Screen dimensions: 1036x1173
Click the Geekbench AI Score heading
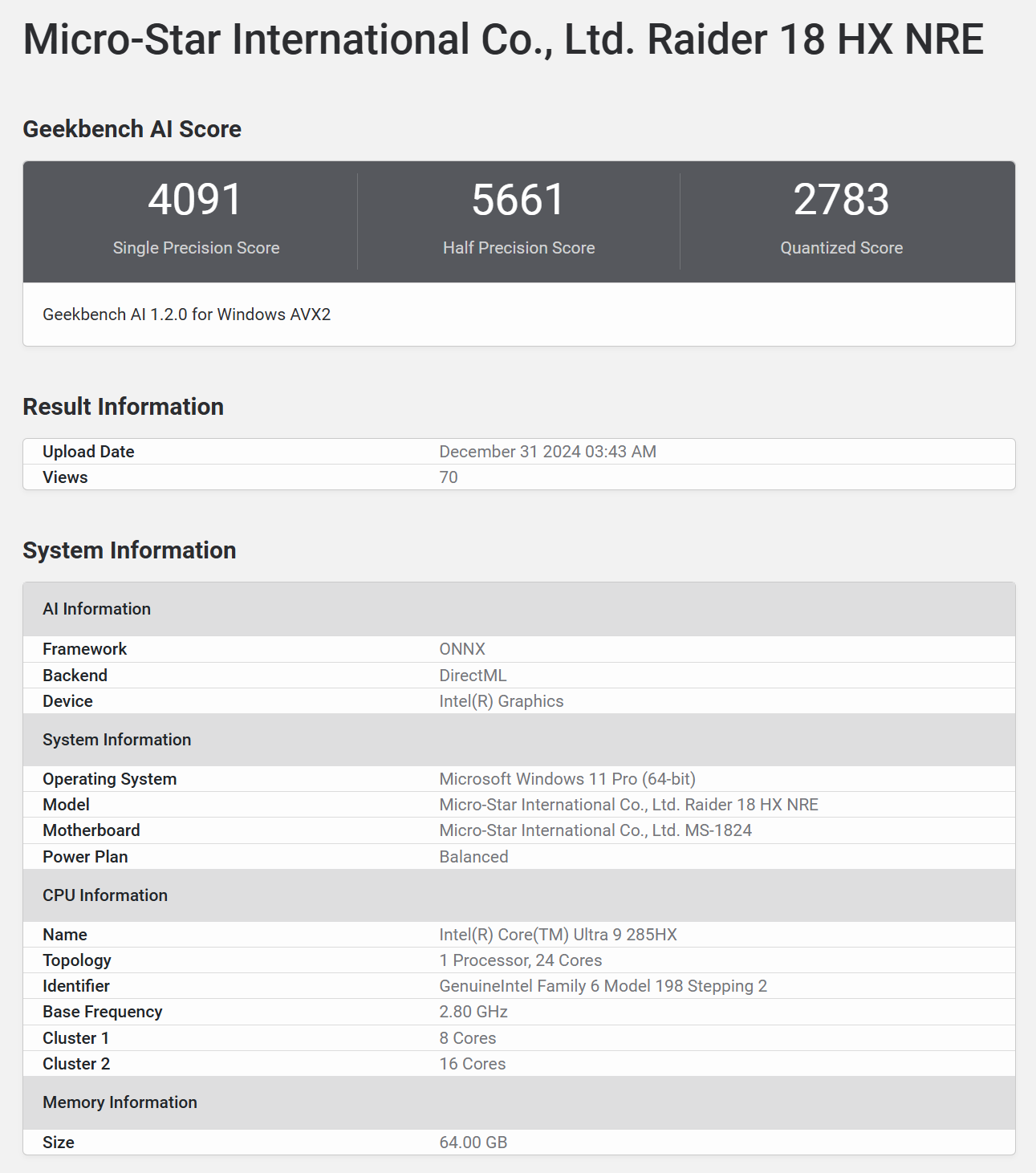[132, 129]
